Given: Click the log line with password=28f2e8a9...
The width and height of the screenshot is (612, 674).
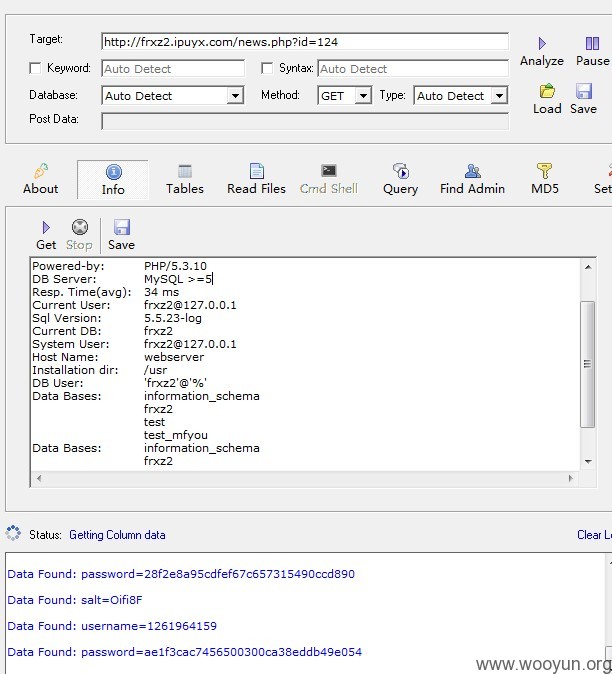Looking at the screenshot, I should (x=181, y=574).
